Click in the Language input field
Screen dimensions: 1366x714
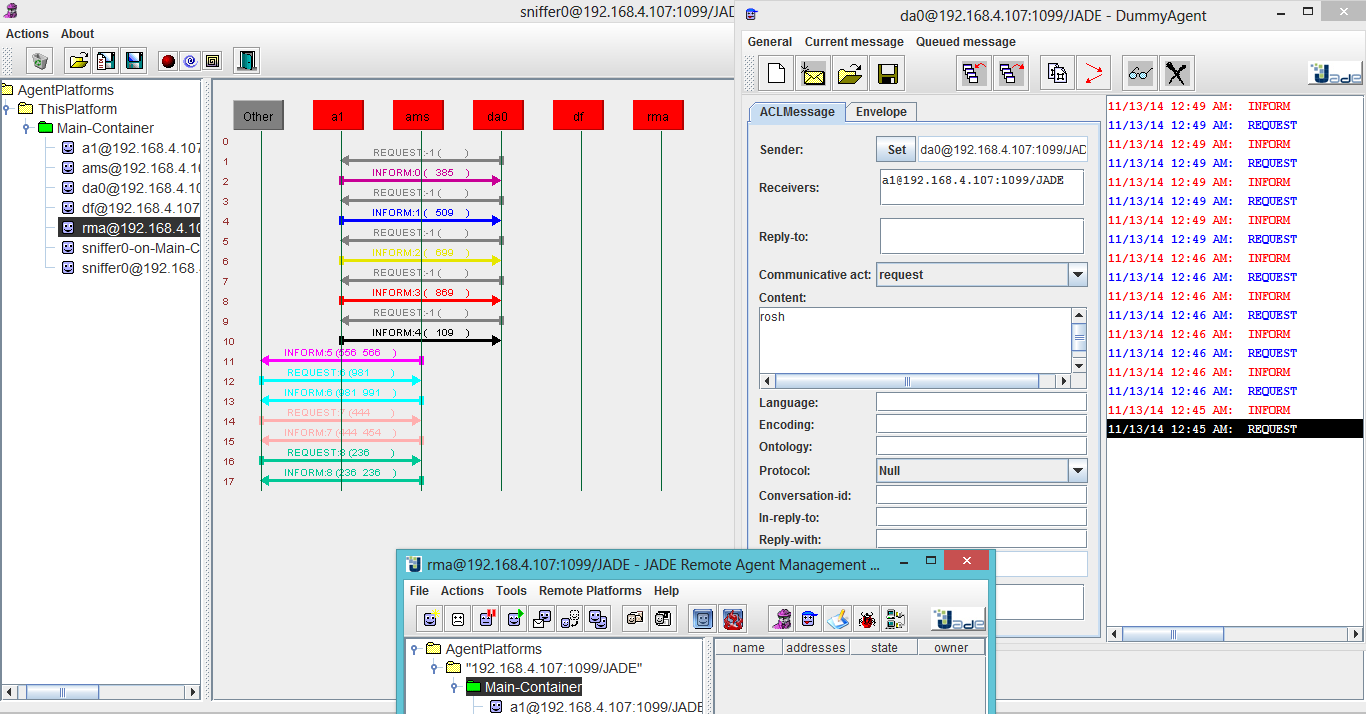tap(981, 402)
